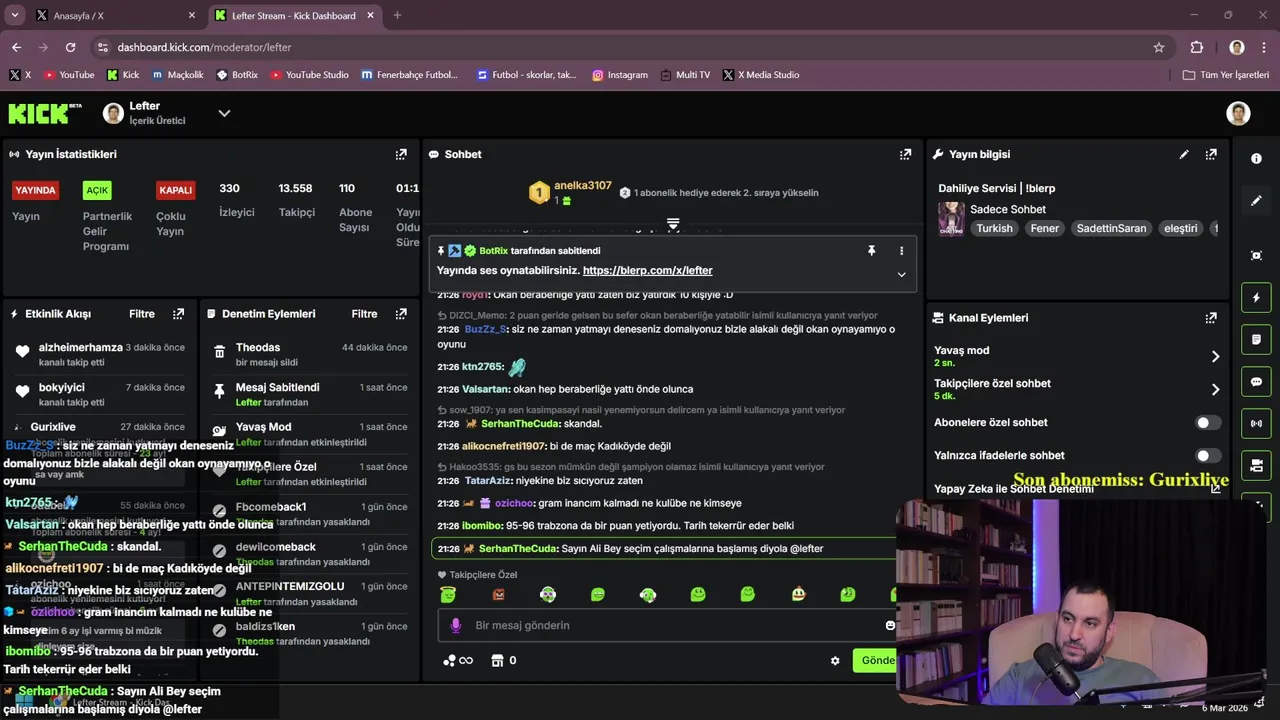Viewport: 1280px width, 720px height.
Task: Open the BotRix bookmark
Action: tap(237, 75)
